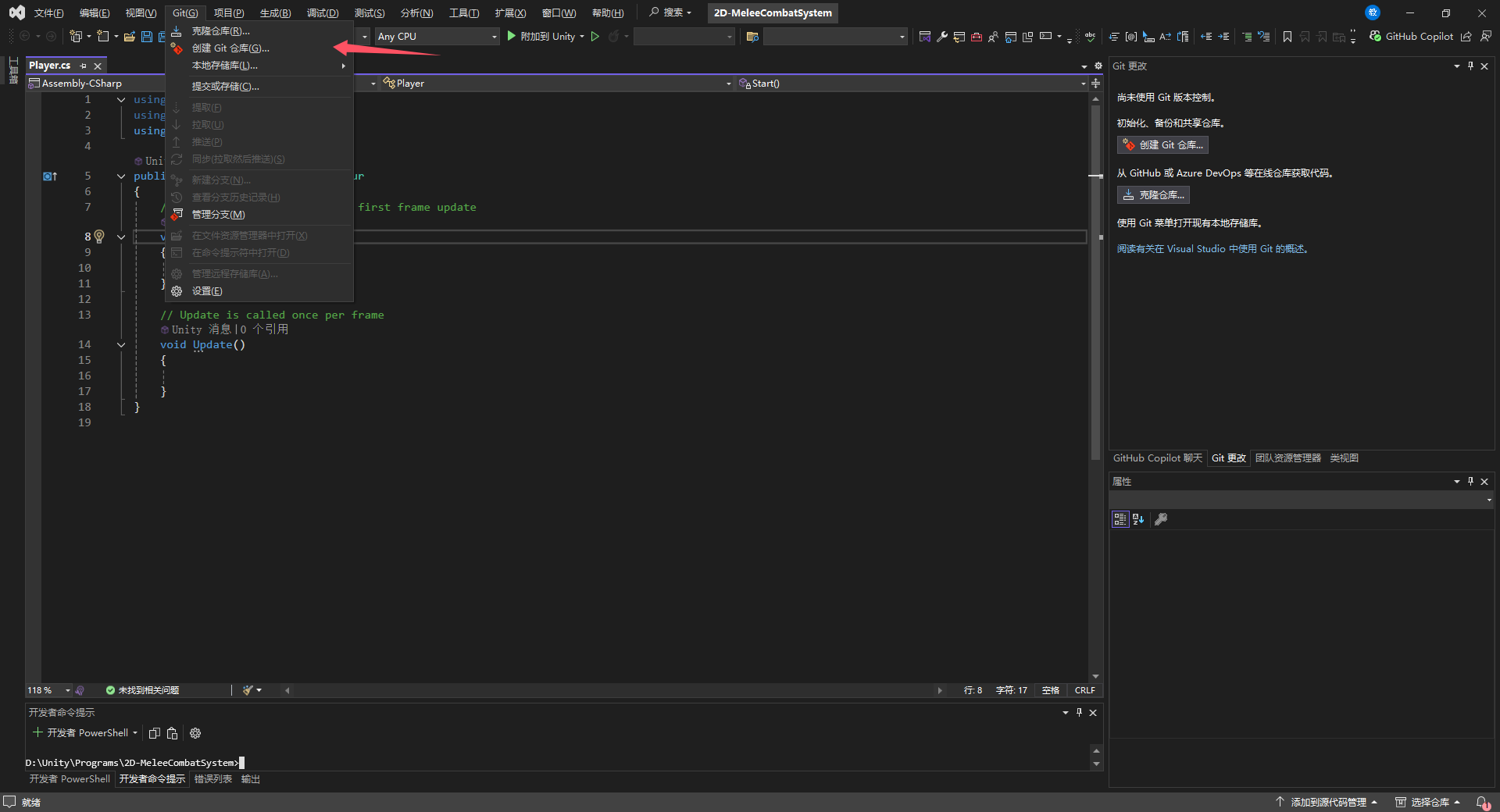Screen dimensions: 1500x812
Task: Click the editor horizontal scrollbar track
Action: tap(613, 690)
